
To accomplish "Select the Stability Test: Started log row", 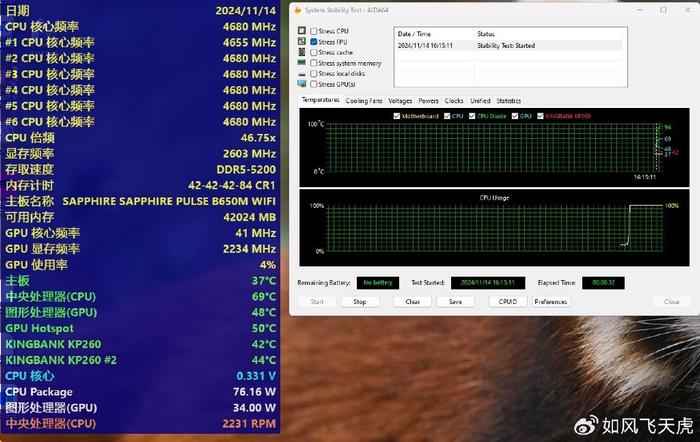I will [510, 46].
